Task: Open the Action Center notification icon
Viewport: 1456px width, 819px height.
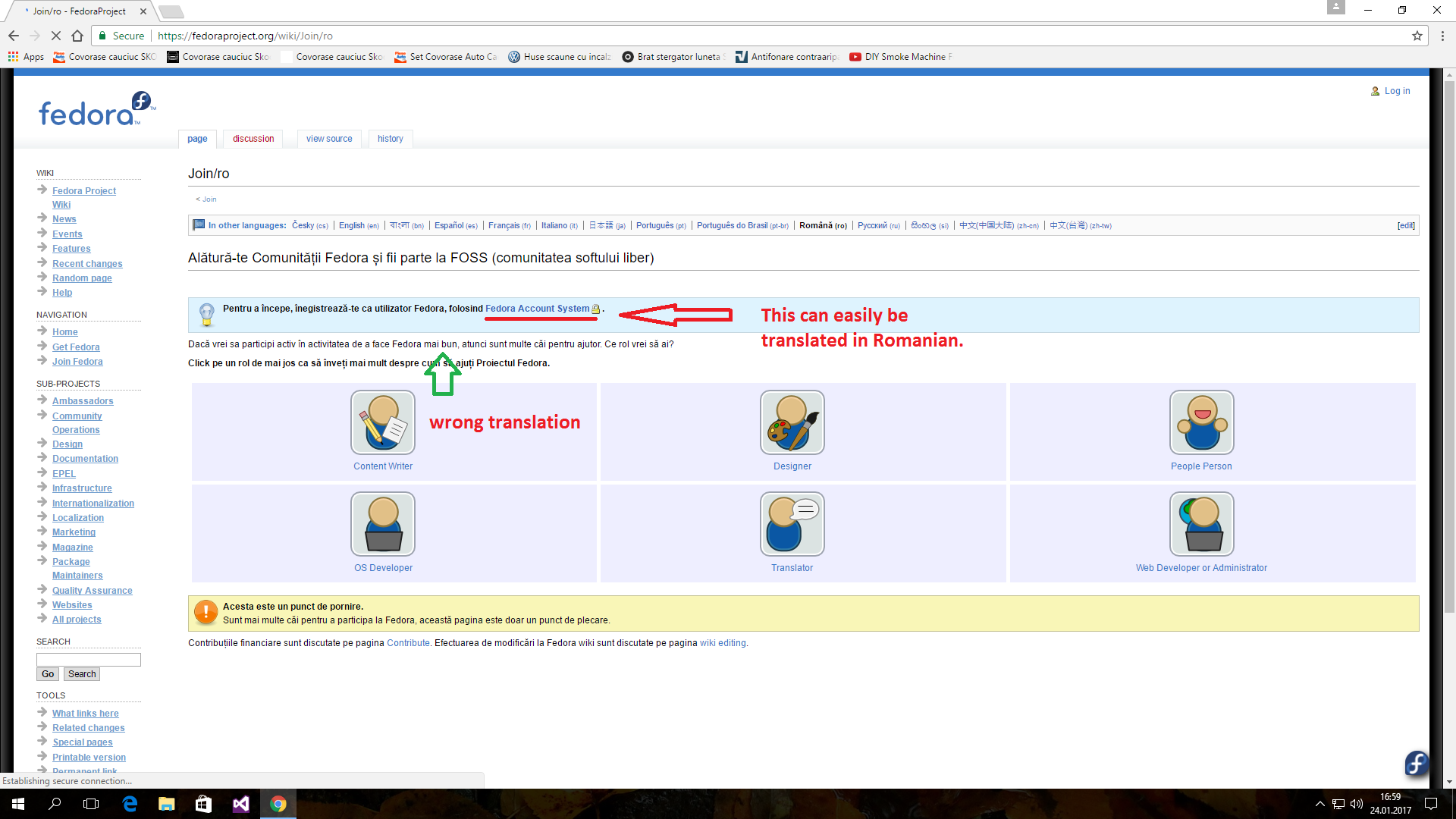Action: coord(1431,804)
